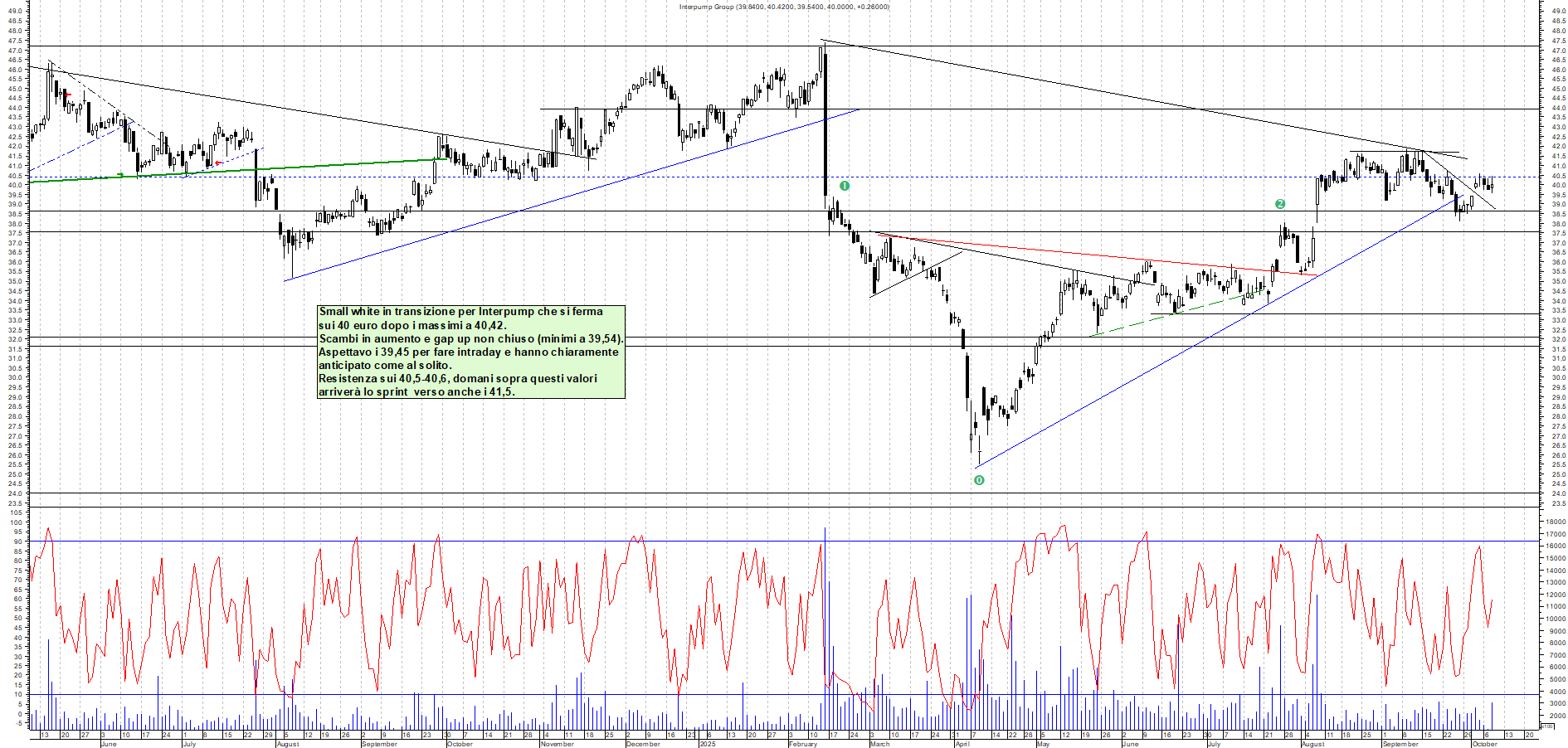The image size is (1568, 748).
Task: Select the green annotation text box
Action: [470, 352]
